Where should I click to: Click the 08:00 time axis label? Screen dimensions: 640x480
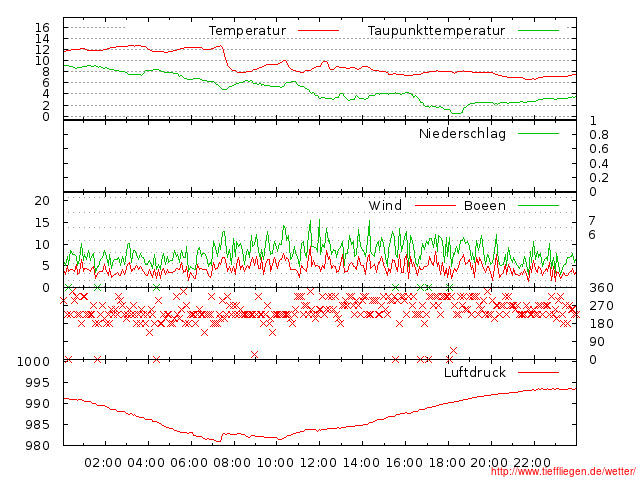[232, 463]
